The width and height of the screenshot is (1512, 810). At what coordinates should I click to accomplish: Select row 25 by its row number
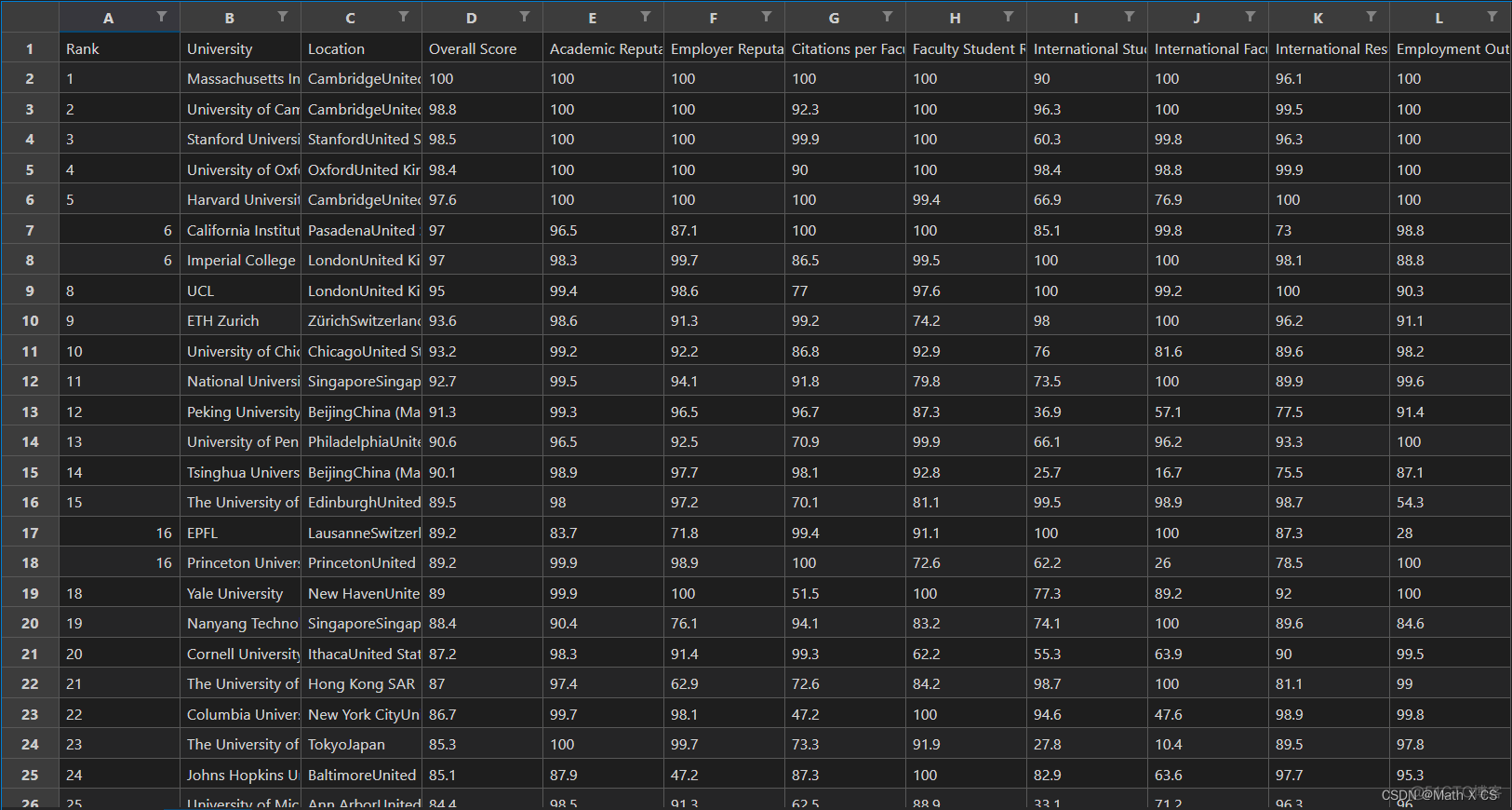[30, 775]
